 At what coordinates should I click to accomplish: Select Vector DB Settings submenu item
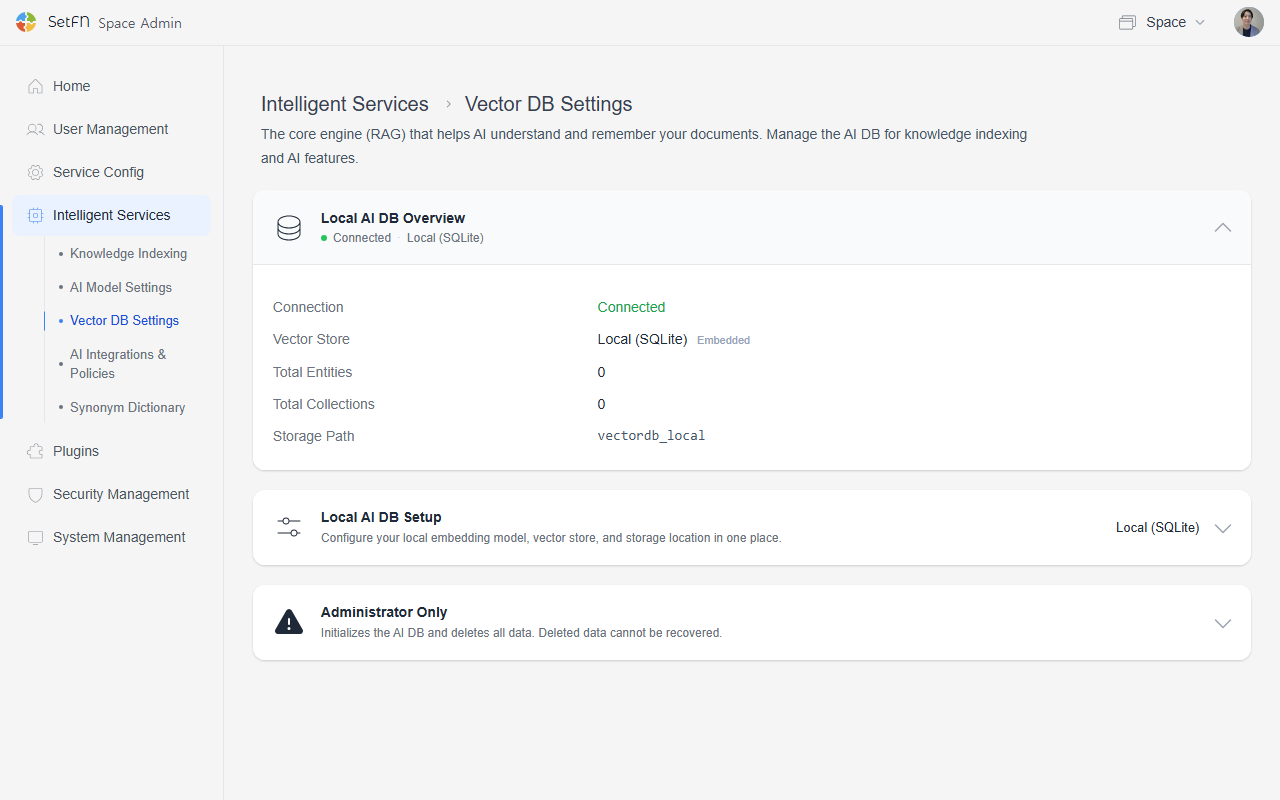tap(124, 321)
